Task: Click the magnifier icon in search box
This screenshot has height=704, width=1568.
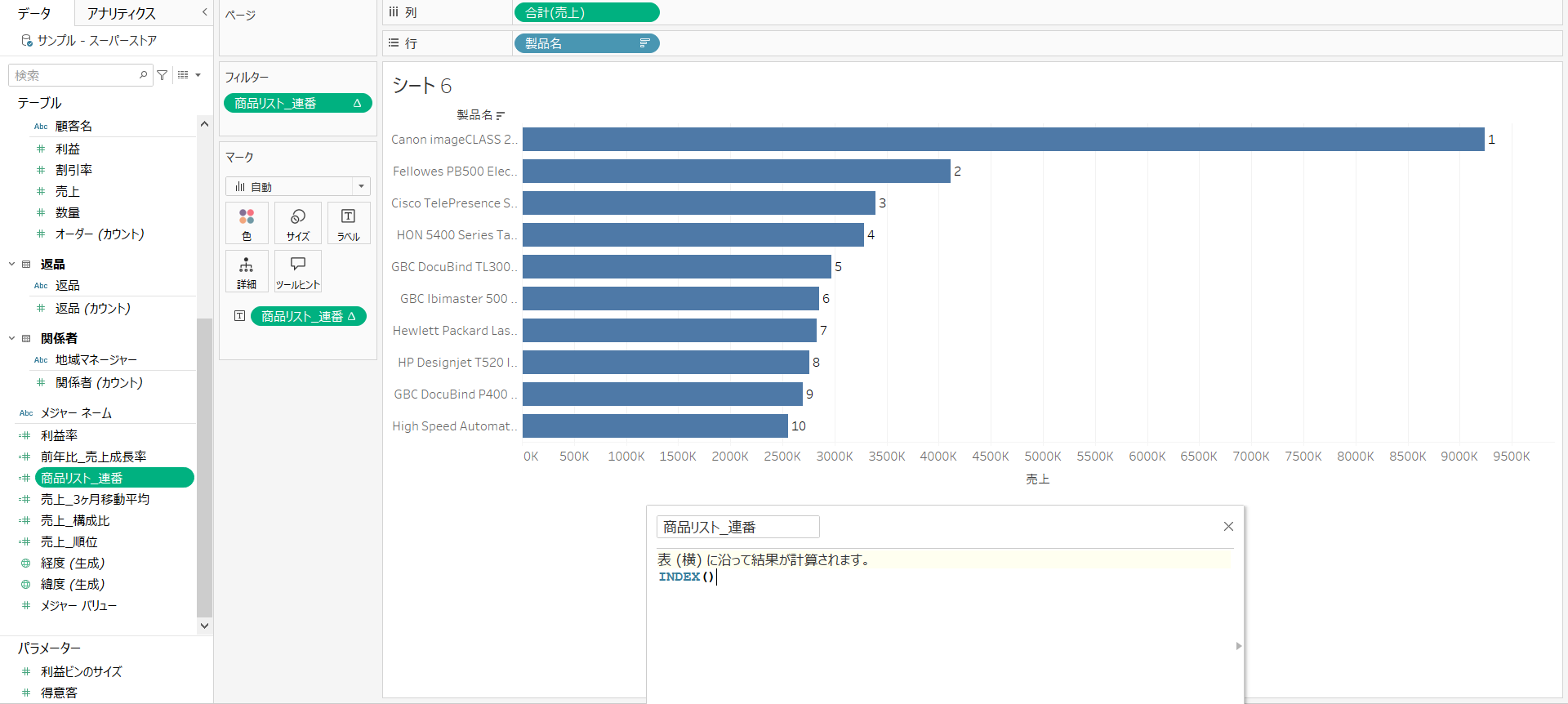Action: point(144,75)
